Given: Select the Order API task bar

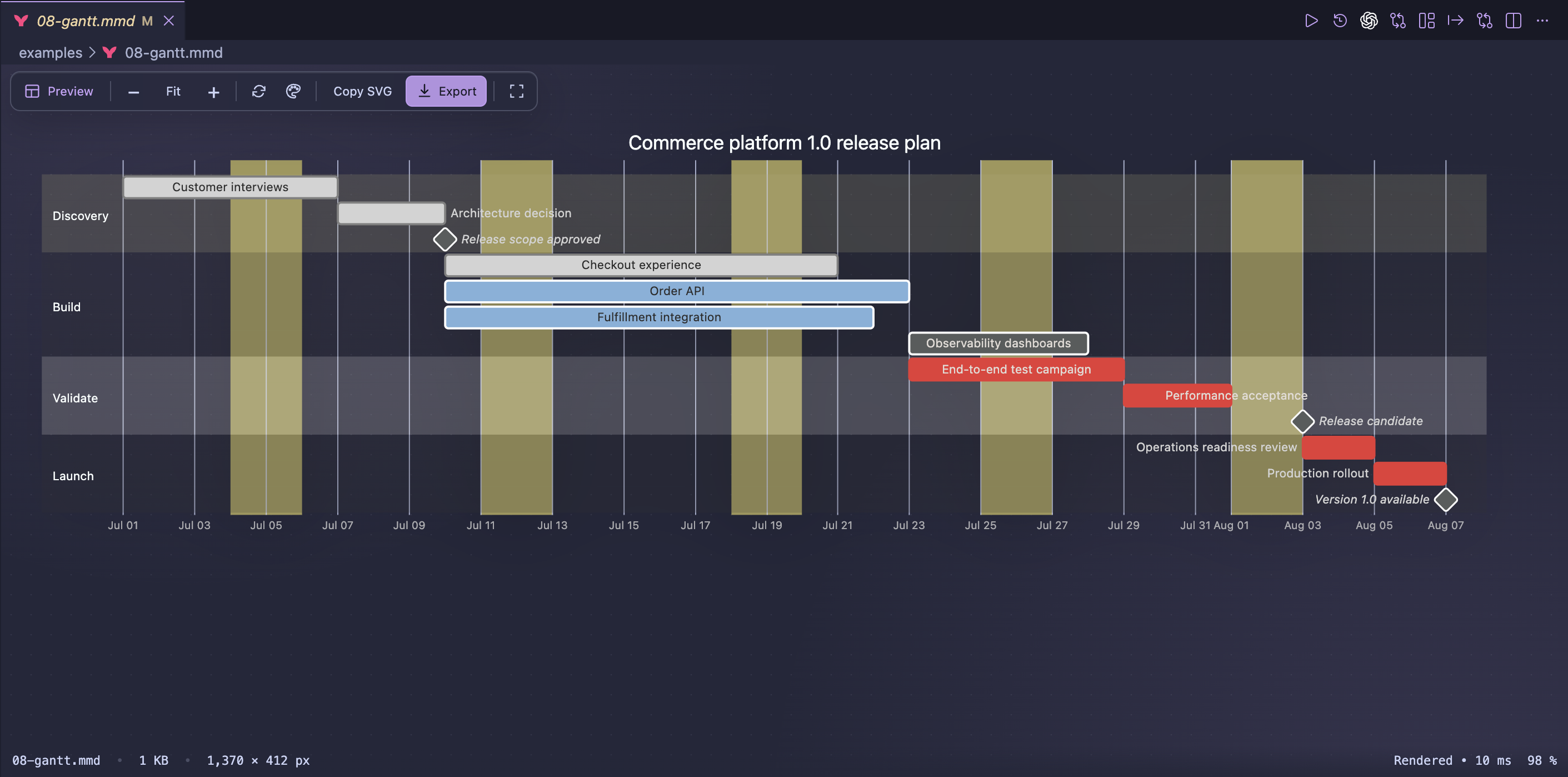Looking at the screenshot, I should pyautogui.click(x=677, y=291).
